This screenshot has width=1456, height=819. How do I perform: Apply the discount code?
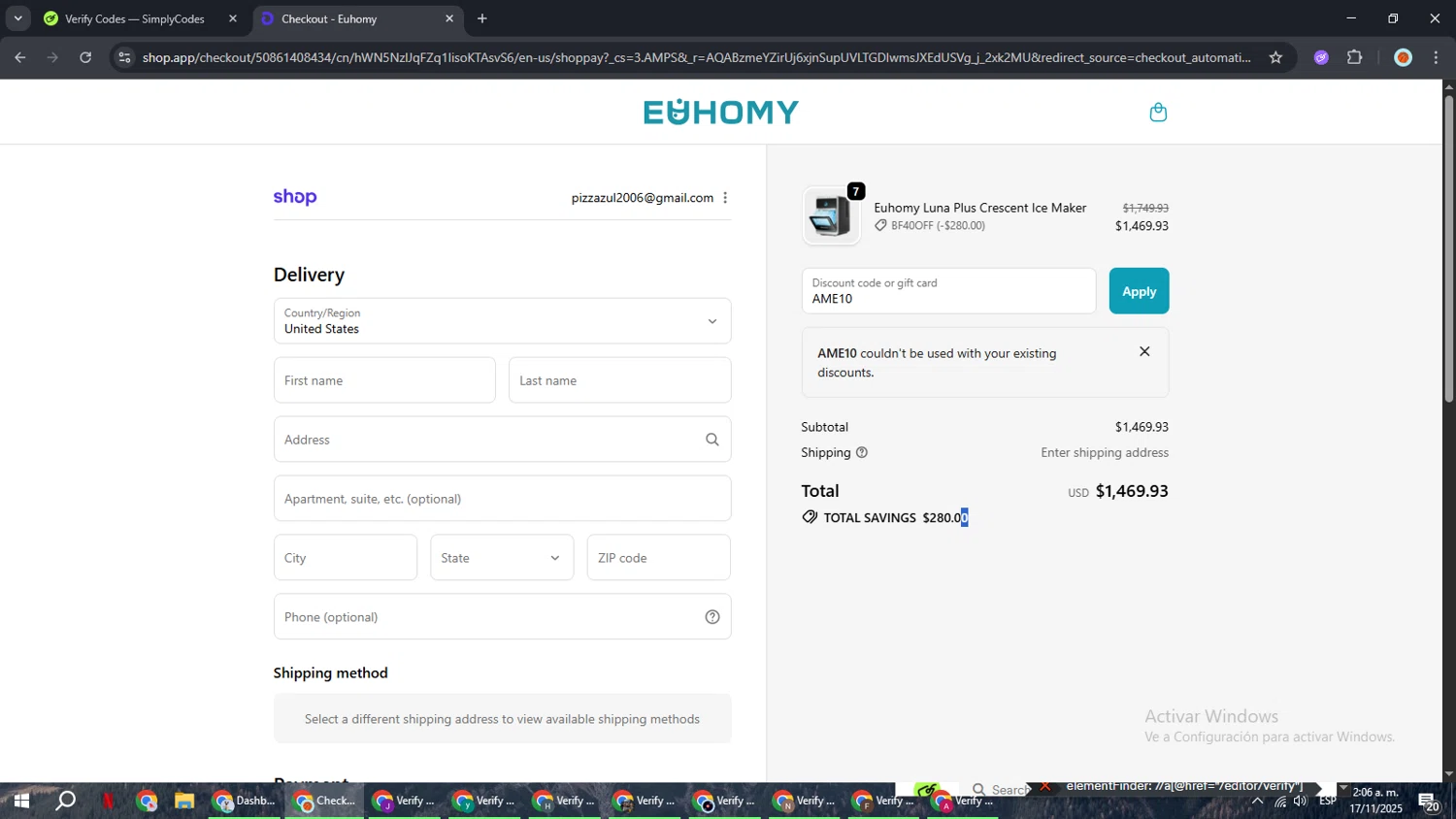click(1139, 291)
